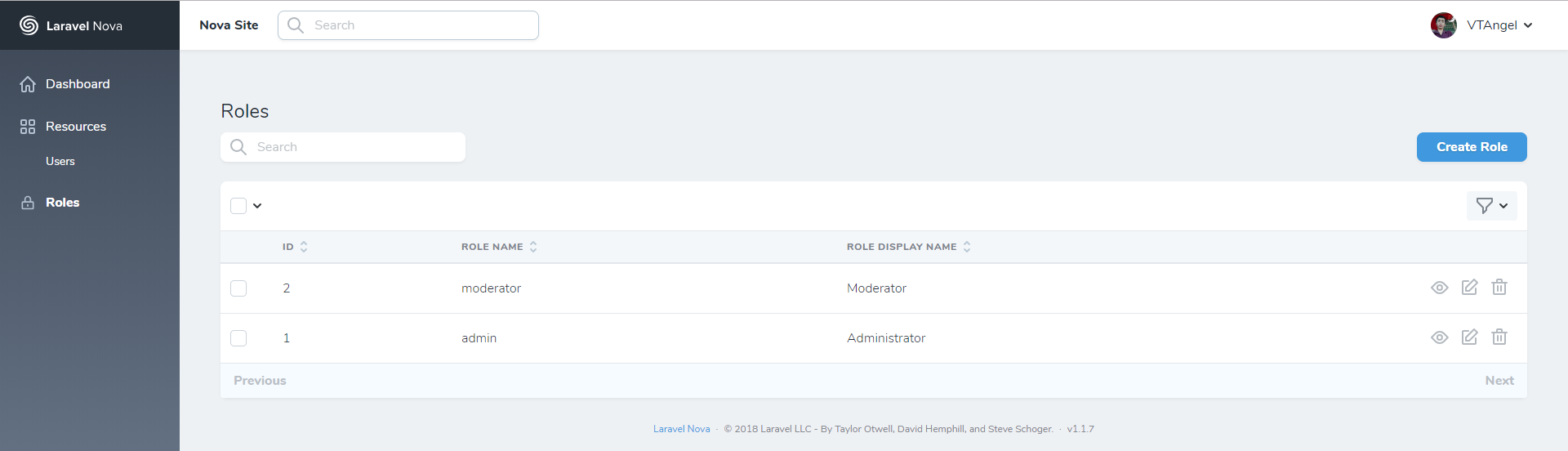Check the moderator row checkbox
The width and height of the screenshot is (1568, 451).
tap(238, 288)
